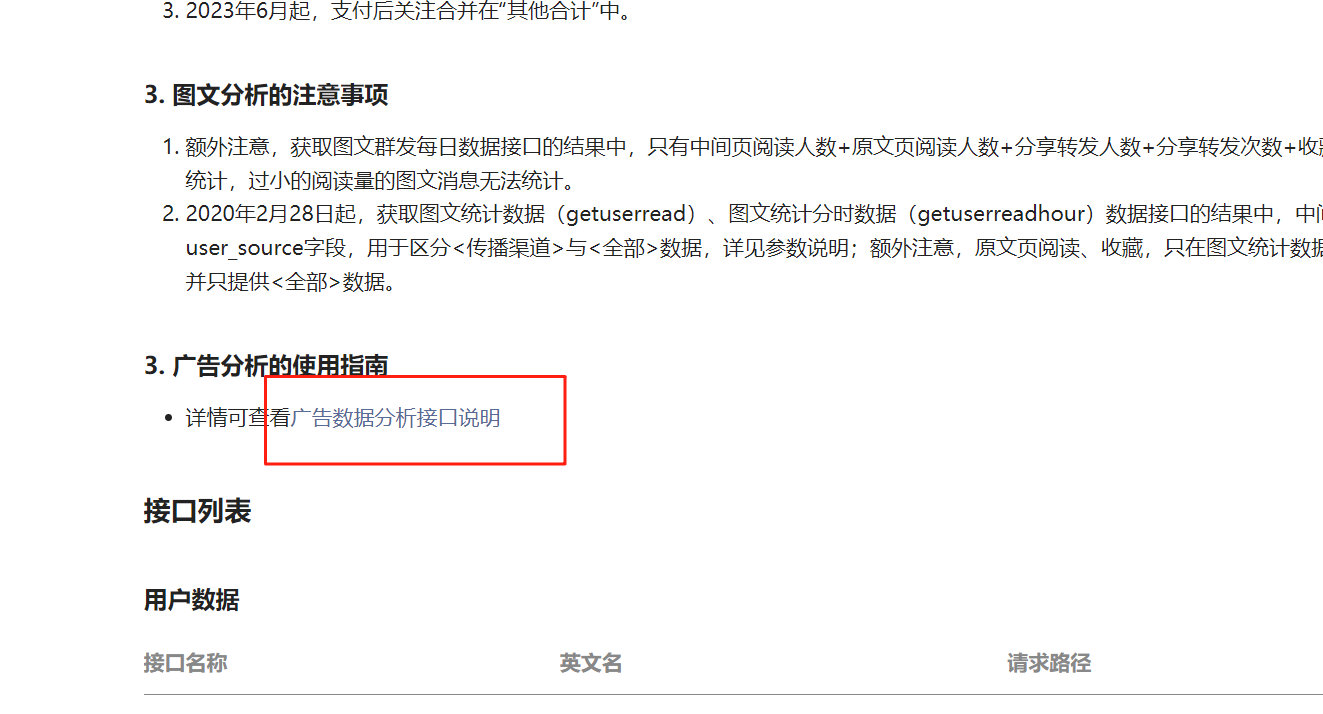Viewport: 1323px width, 714px height.
Task: Click the 详情可查看 bullet text
Action: [x=238, y=418]
